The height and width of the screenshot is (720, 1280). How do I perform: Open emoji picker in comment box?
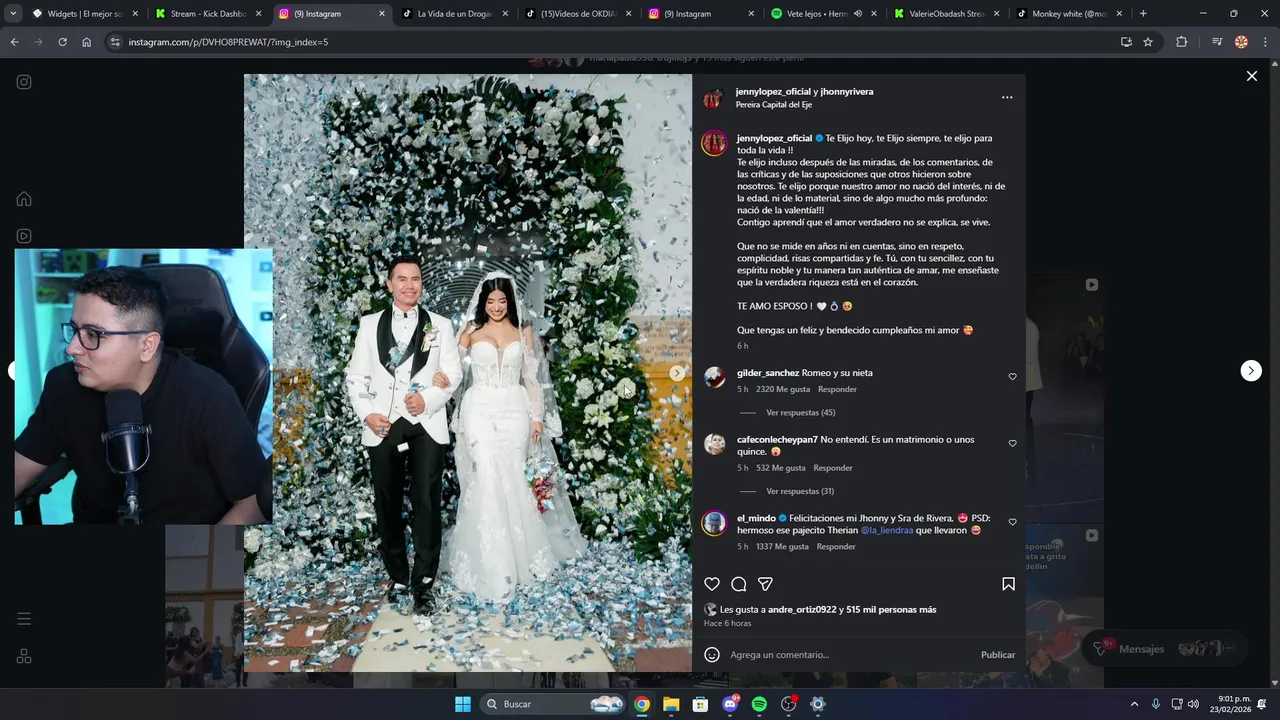712,655
